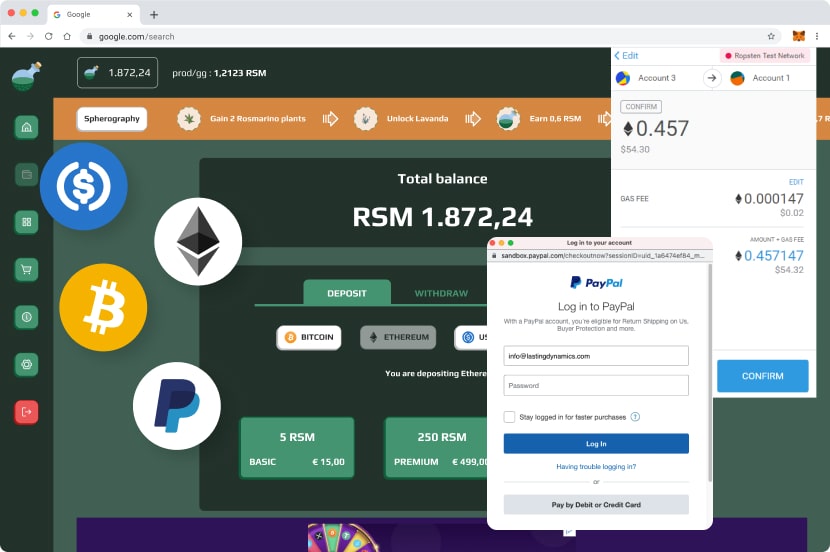Focus the PayPal Password field
The height and width of the screenshot is (552, 830).
[x=596, y=385]
